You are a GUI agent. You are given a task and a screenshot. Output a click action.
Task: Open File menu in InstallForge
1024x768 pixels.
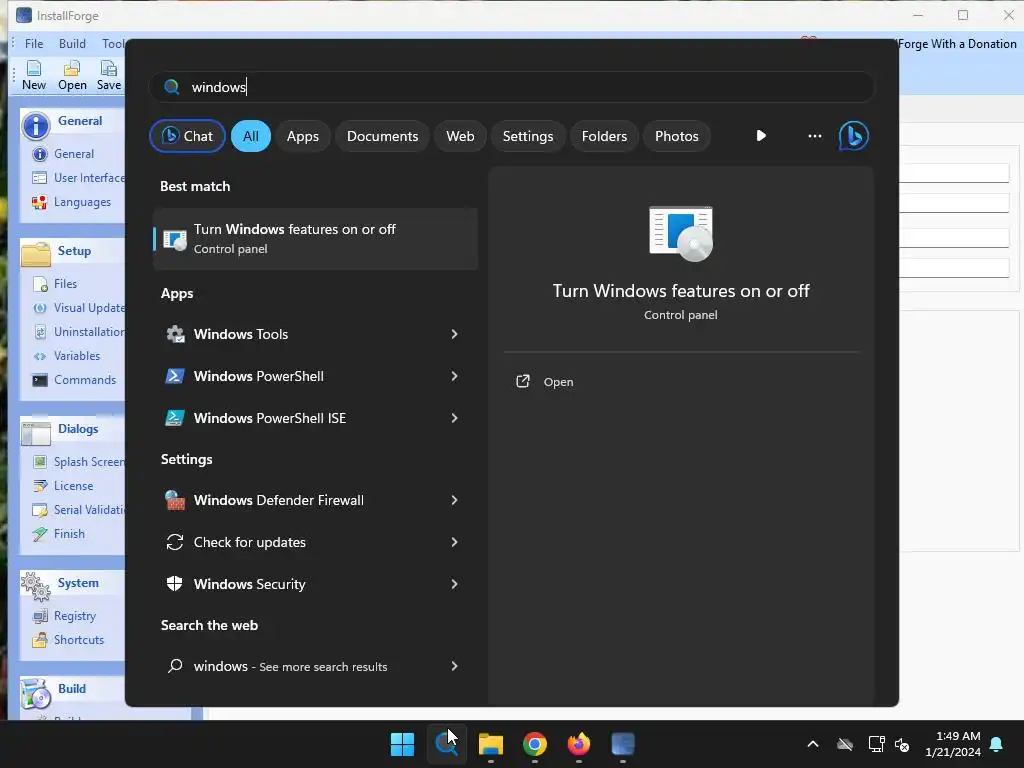(34, 44)
